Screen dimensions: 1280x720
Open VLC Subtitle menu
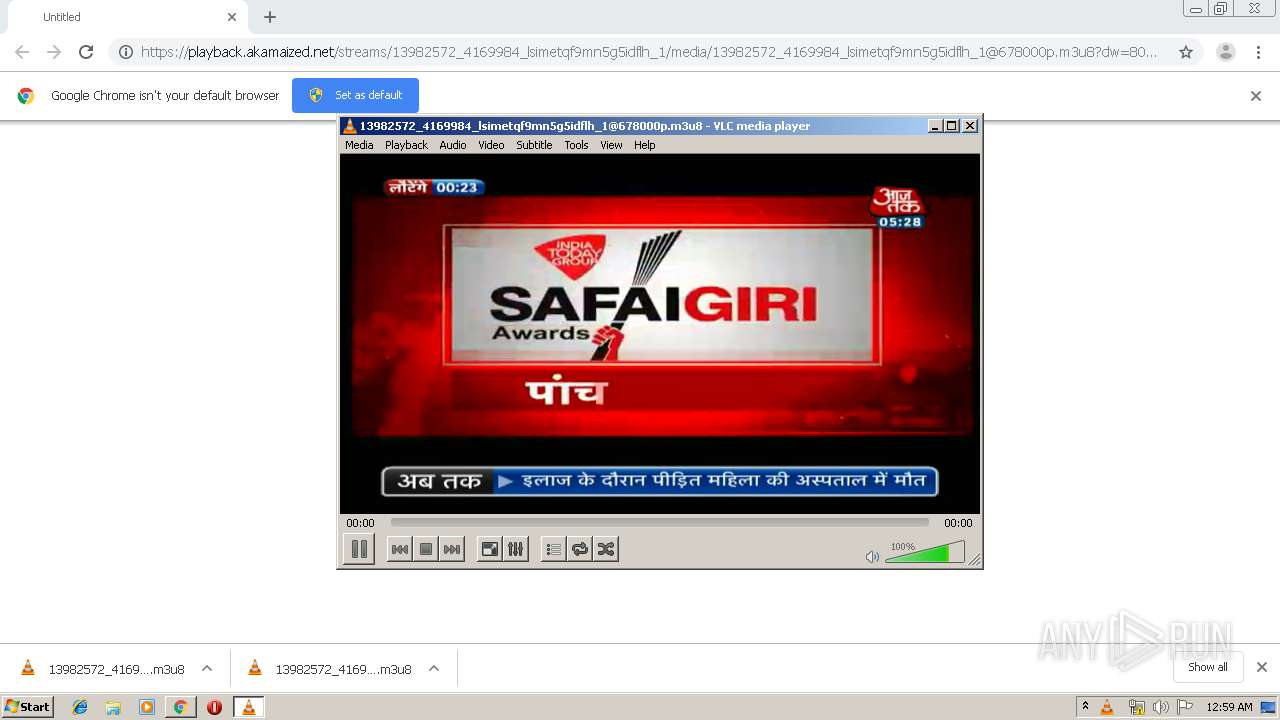tap(534, 145)
